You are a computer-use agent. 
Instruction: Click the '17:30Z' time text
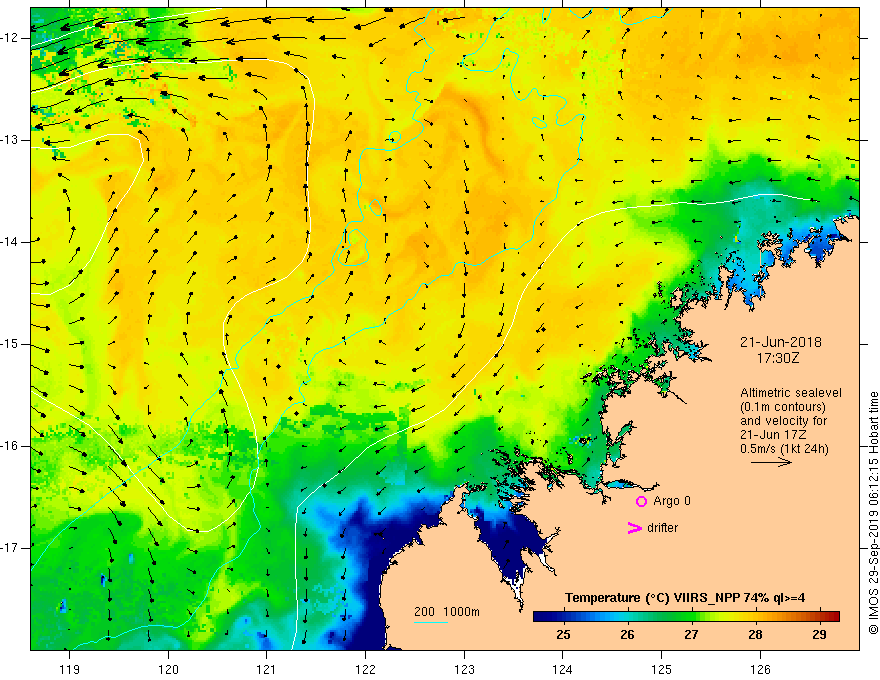pyautogui.click(x=777, y=358)
